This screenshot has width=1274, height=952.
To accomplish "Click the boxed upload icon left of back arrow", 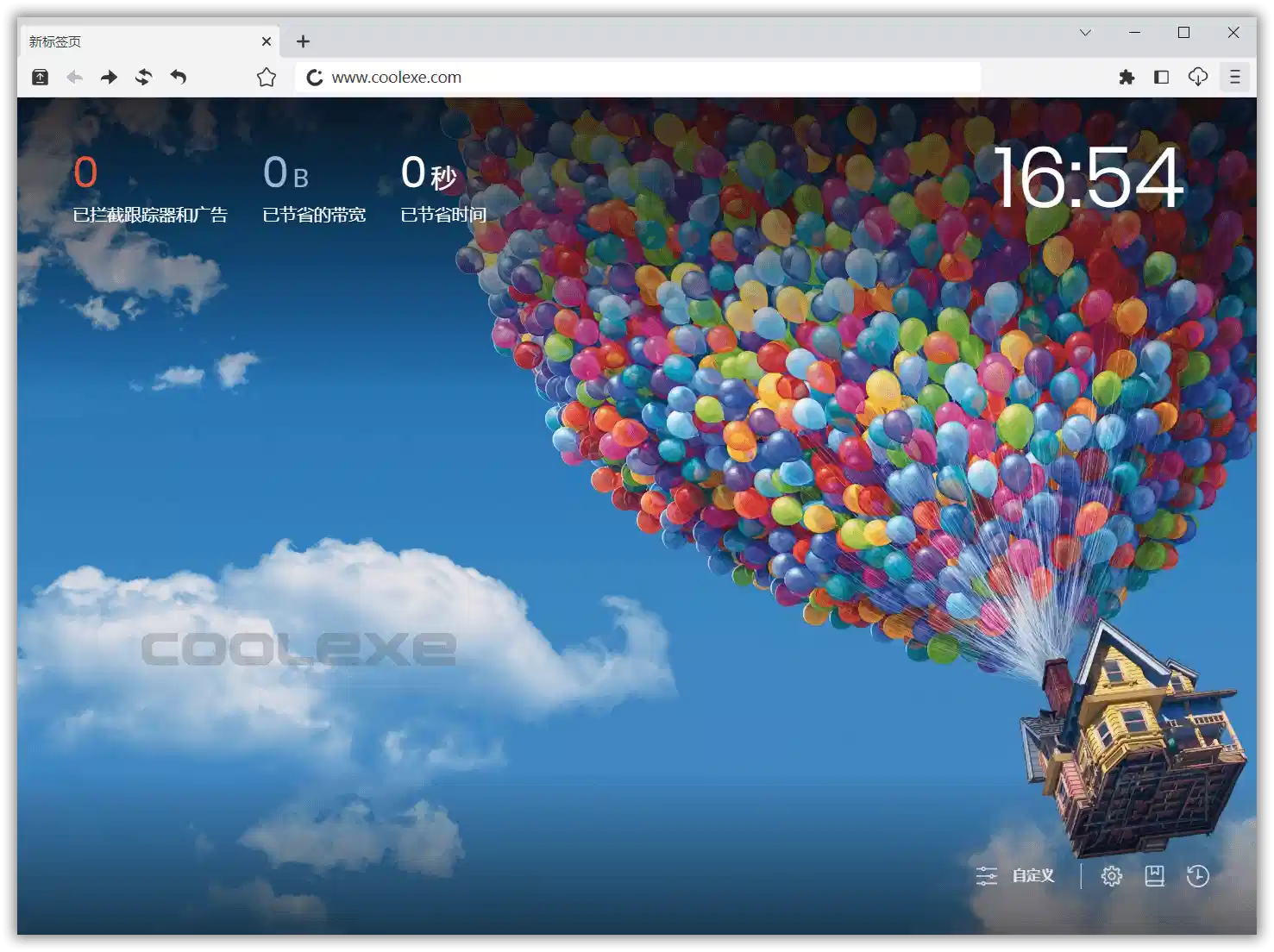I will pyautogui.click(x=39, y=77).
